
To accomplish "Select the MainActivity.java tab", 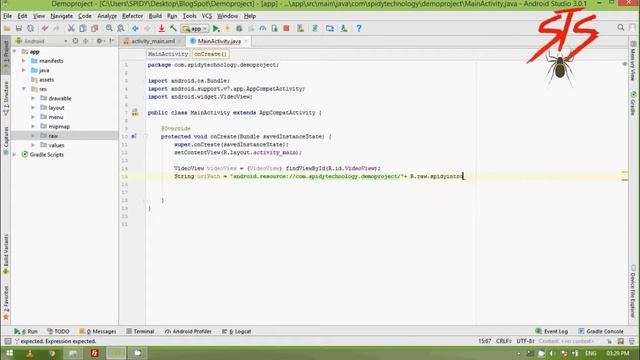I will tap(219, 41).
